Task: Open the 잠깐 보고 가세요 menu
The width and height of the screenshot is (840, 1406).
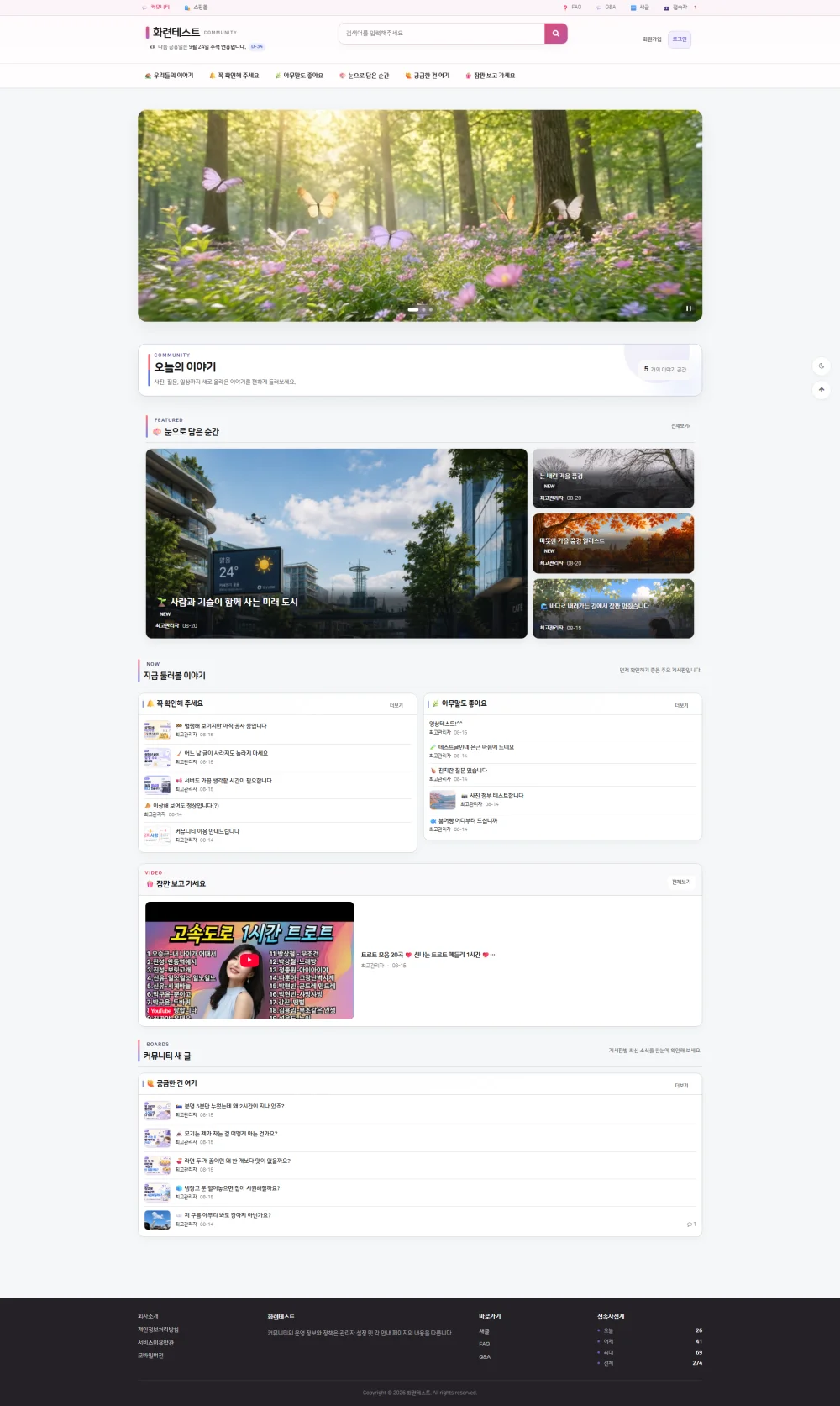Action: point(490,76)
